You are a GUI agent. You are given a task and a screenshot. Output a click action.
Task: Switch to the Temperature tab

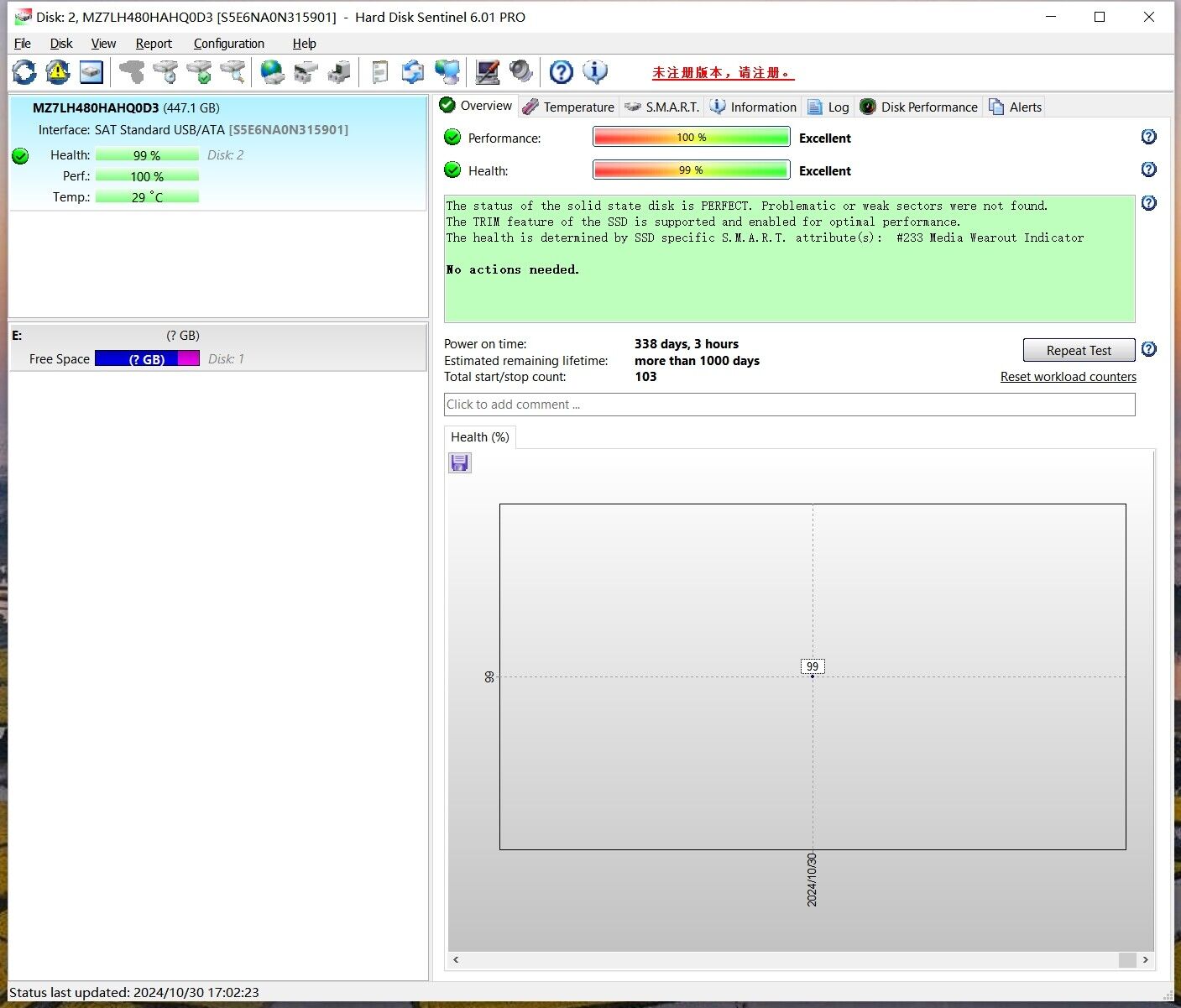568,107
